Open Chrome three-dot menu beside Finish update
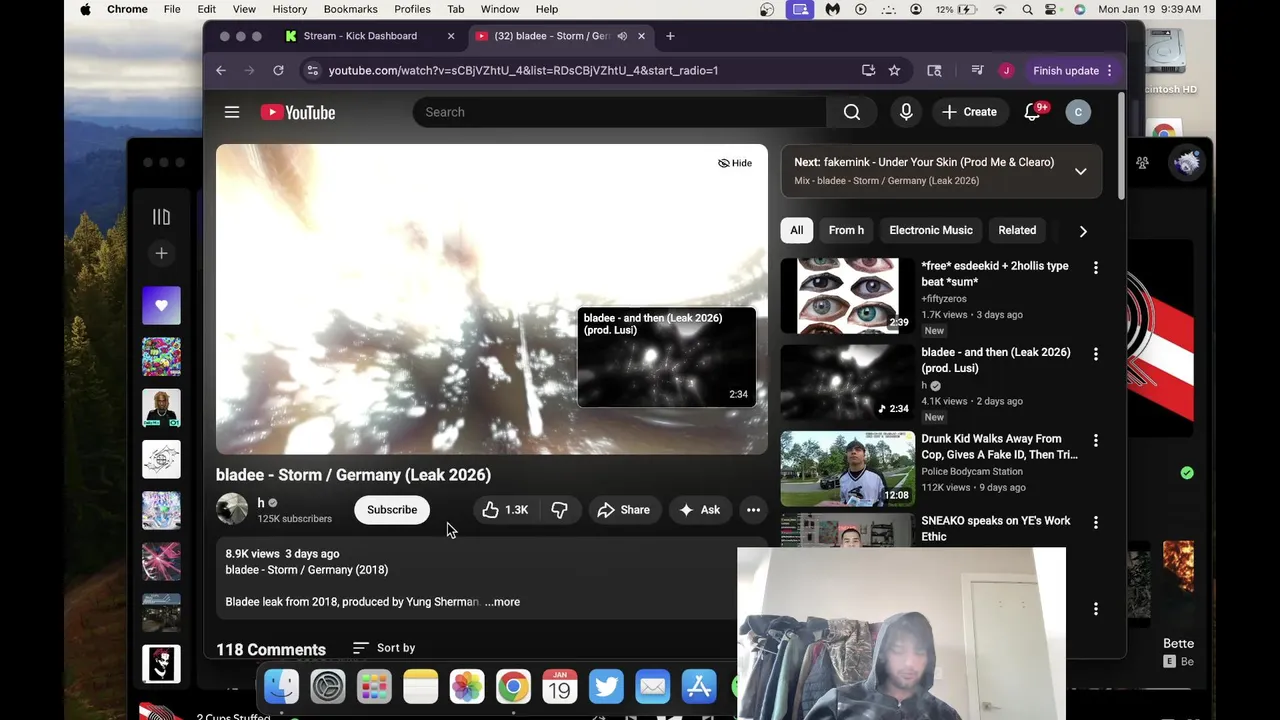The width and height of the screenshot is (1280, 720). pos(1109,70)
